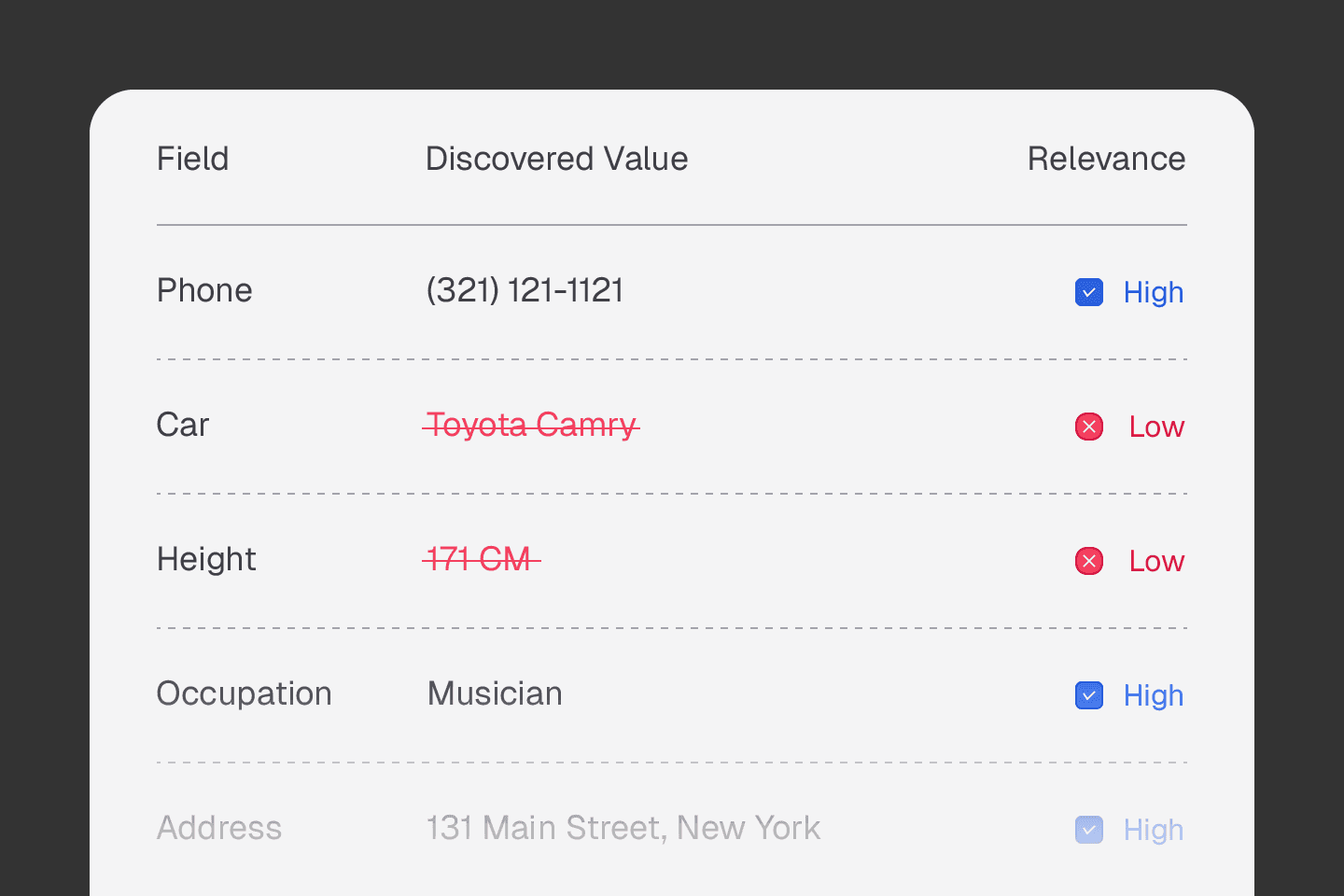
Task: Click the red X icon for Height
Action: (1088, 561)
